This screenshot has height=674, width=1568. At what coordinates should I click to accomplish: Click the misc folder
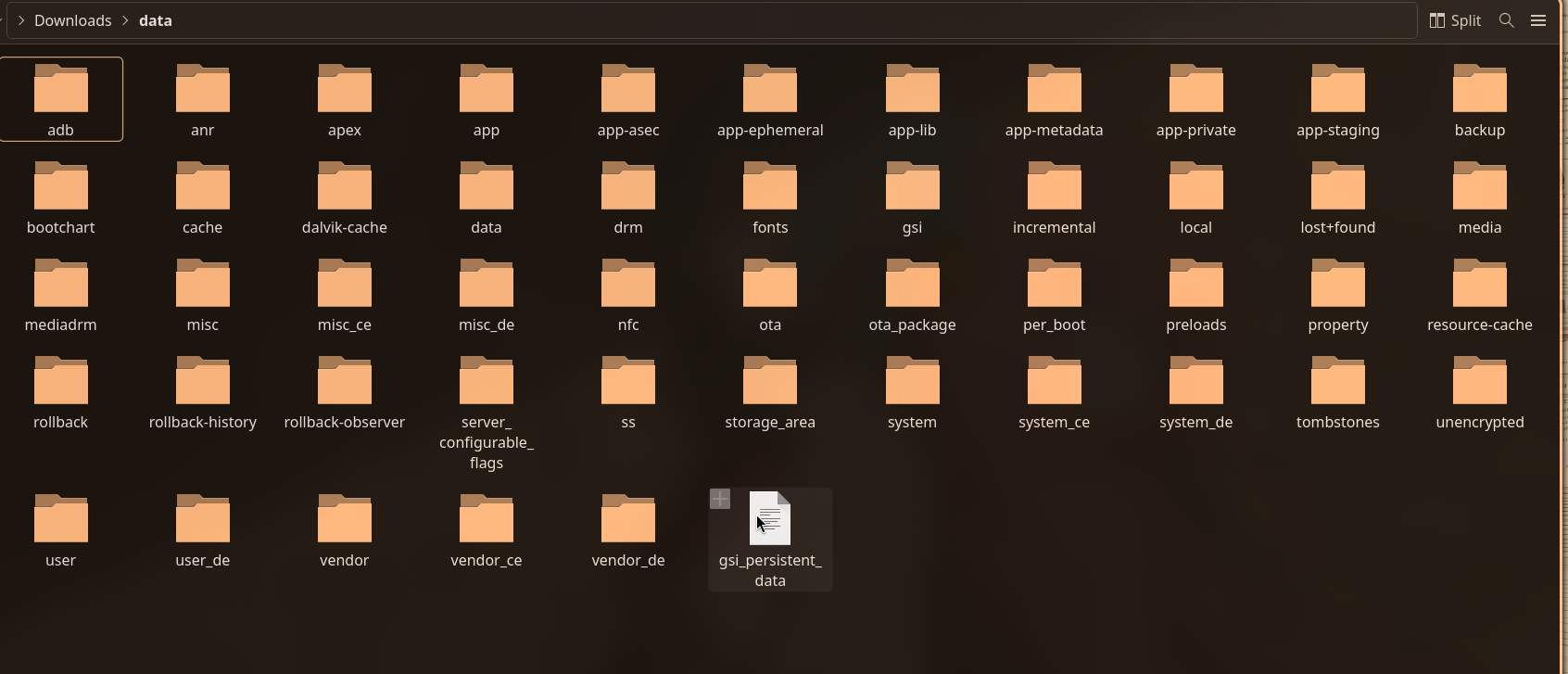(203, 294)
